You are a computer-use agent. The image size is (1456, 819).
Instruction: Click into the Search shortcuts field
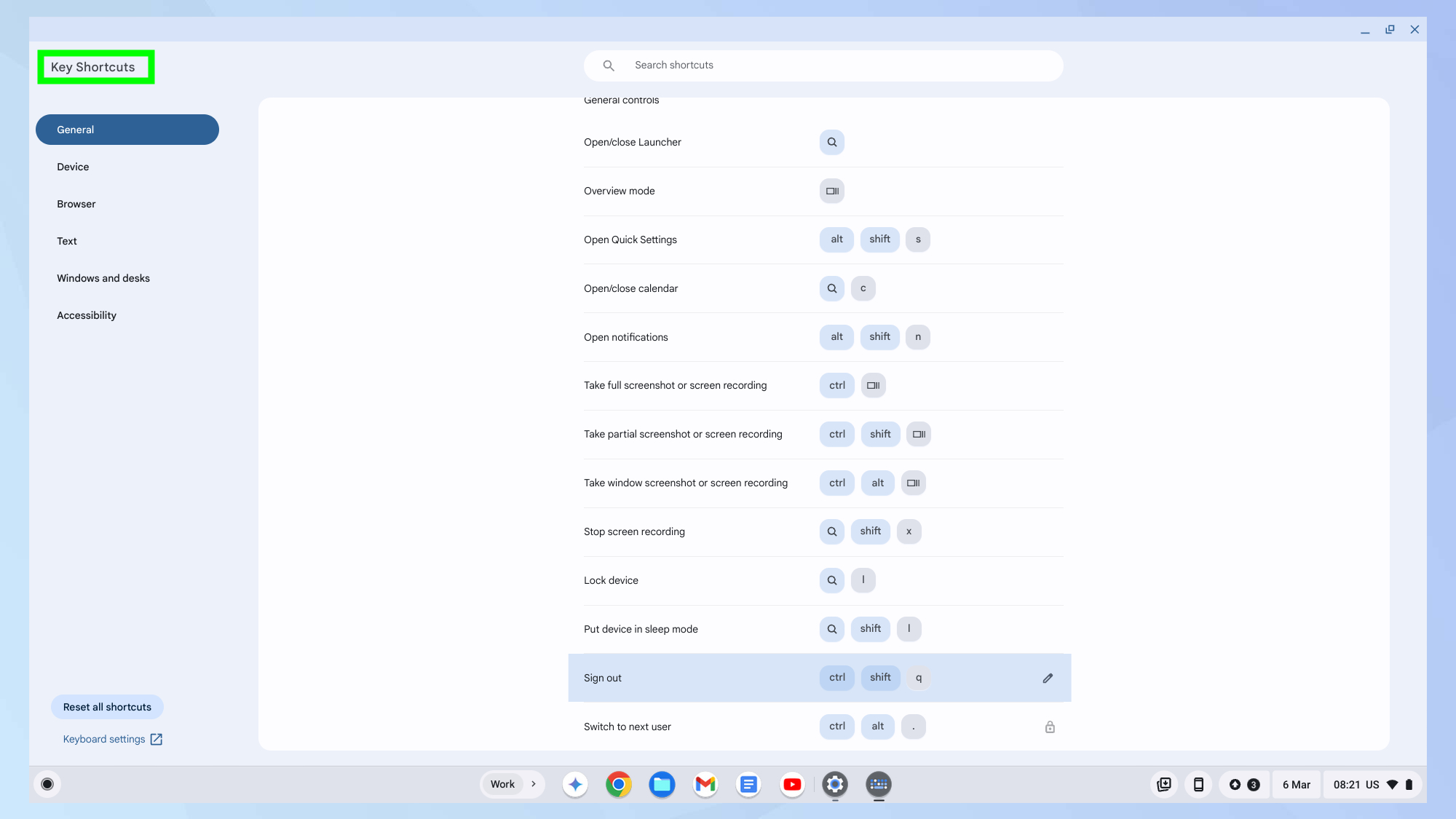pos(837,66)
